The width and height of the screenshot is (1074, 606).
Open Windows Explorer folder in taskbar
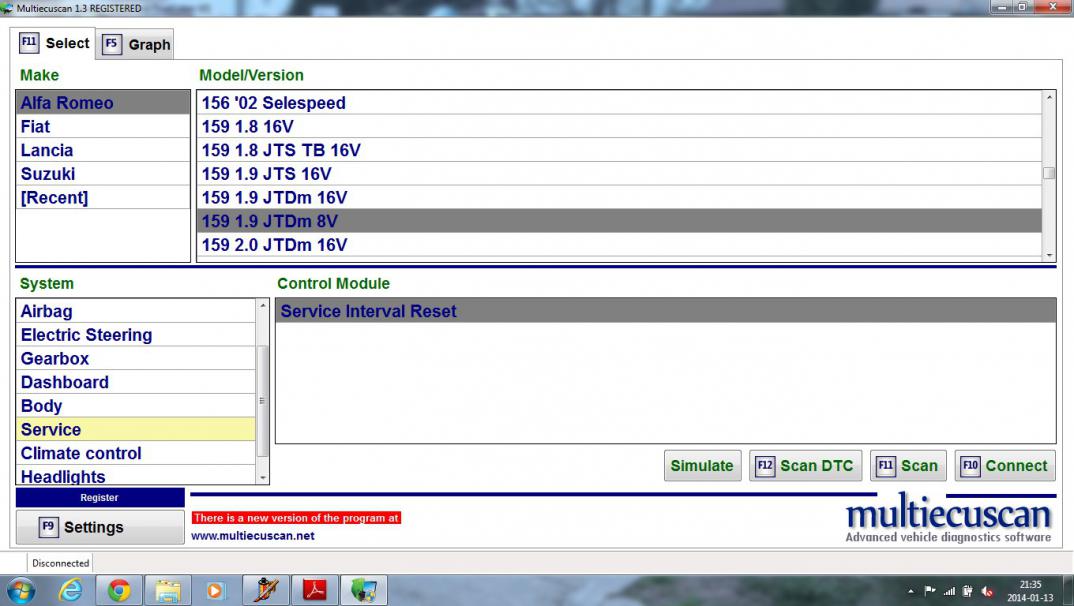[x=168, y=590]
